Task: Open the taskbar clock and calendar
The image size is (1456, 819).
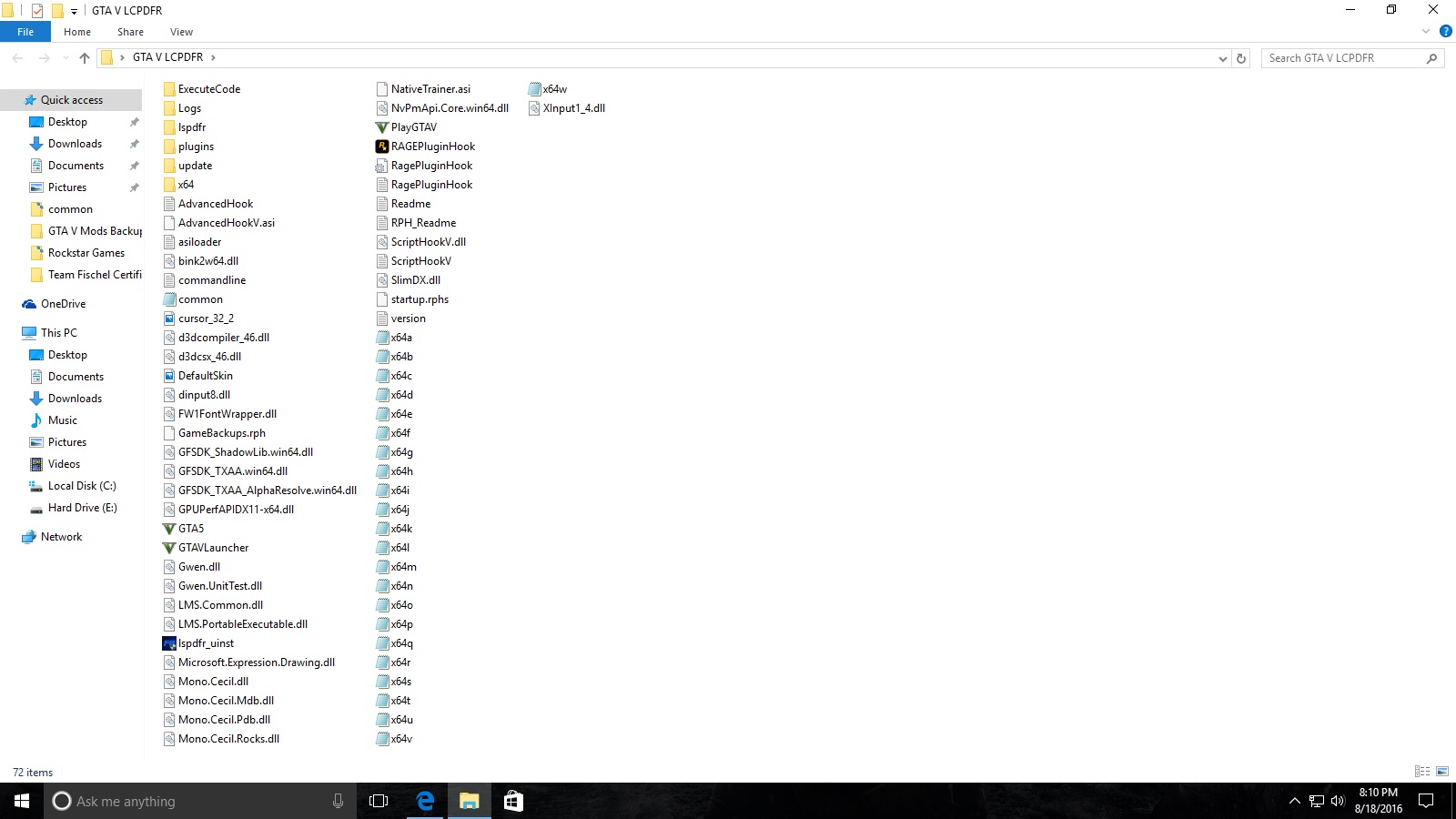Action: tap(1378, 801)
